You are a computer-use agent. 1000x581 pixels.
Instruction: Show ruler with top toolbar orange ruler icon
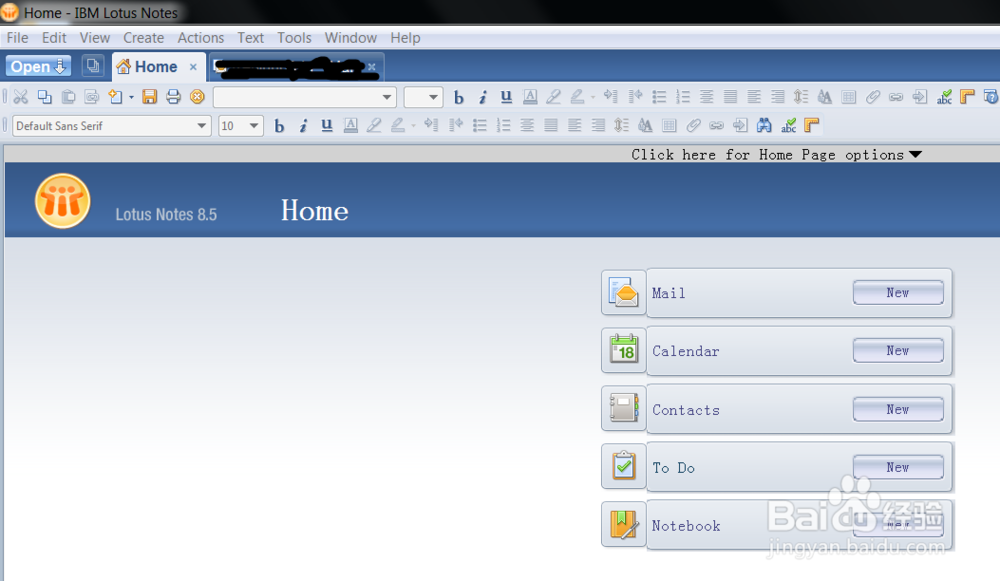(967, 97)
